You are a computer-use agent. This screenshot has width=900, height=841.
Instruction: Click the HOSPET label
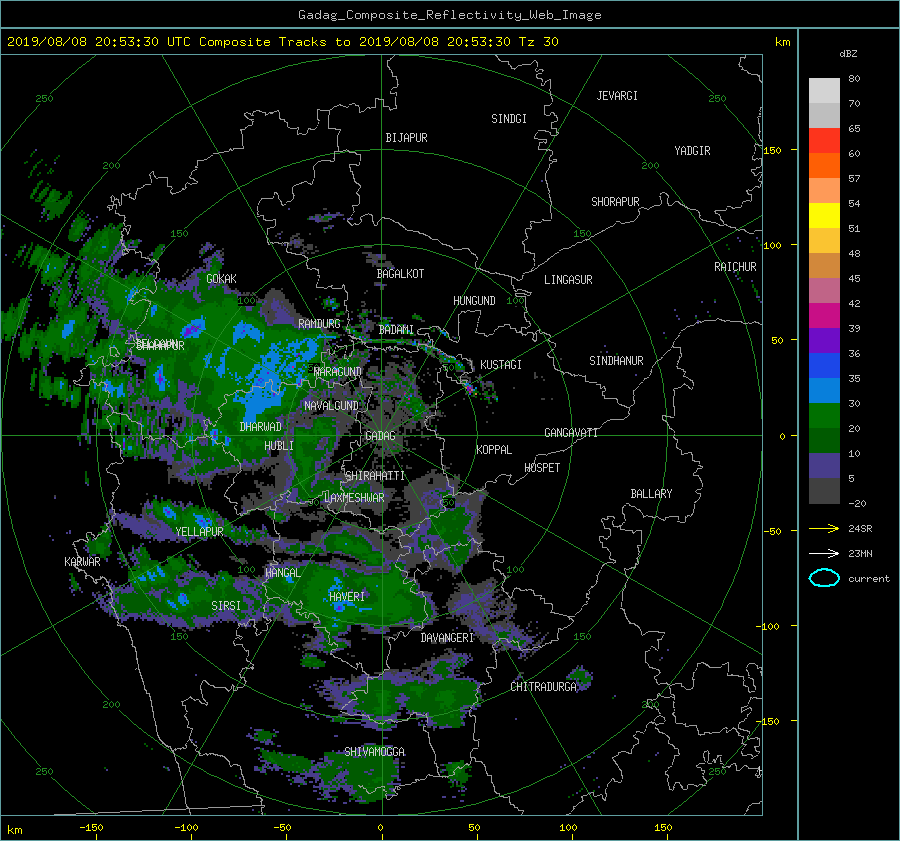pyautogui.click(x=542, y=468)
